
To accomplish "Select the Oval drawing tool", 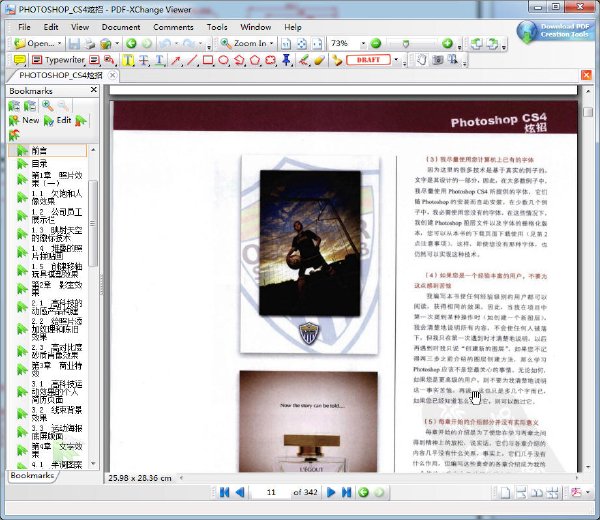I will [x=223, y=60].
